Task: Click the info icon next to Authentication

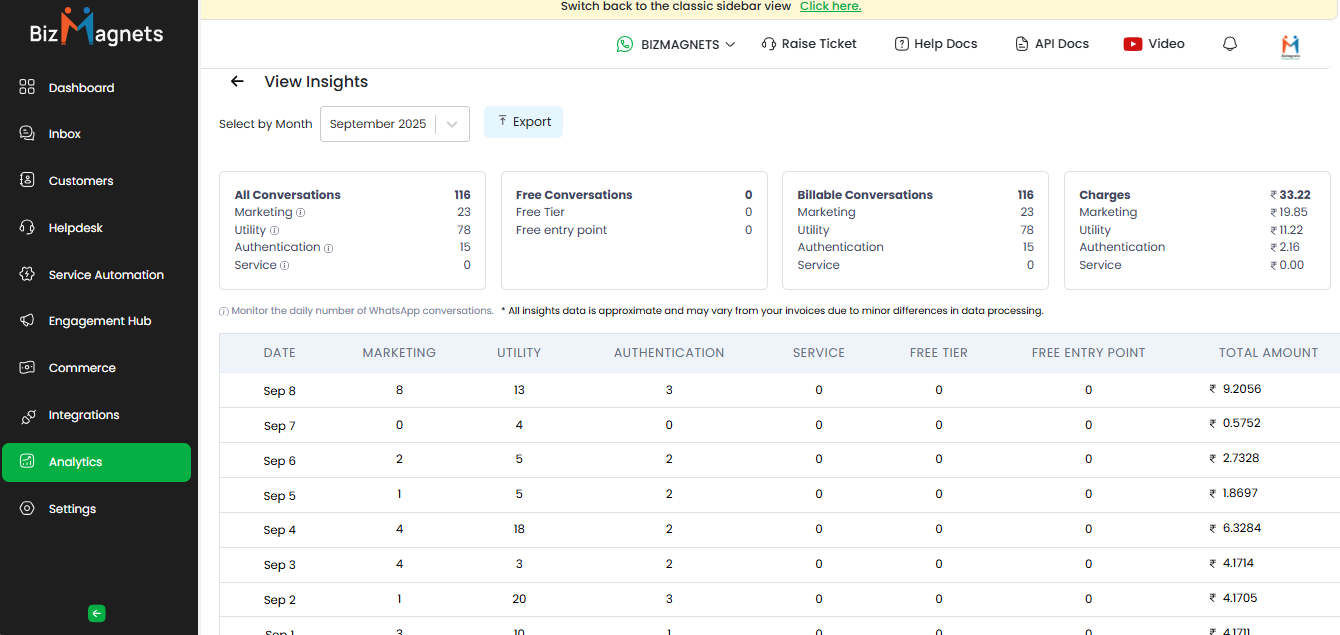Action: pyautogui.click(x=328, y=248)
